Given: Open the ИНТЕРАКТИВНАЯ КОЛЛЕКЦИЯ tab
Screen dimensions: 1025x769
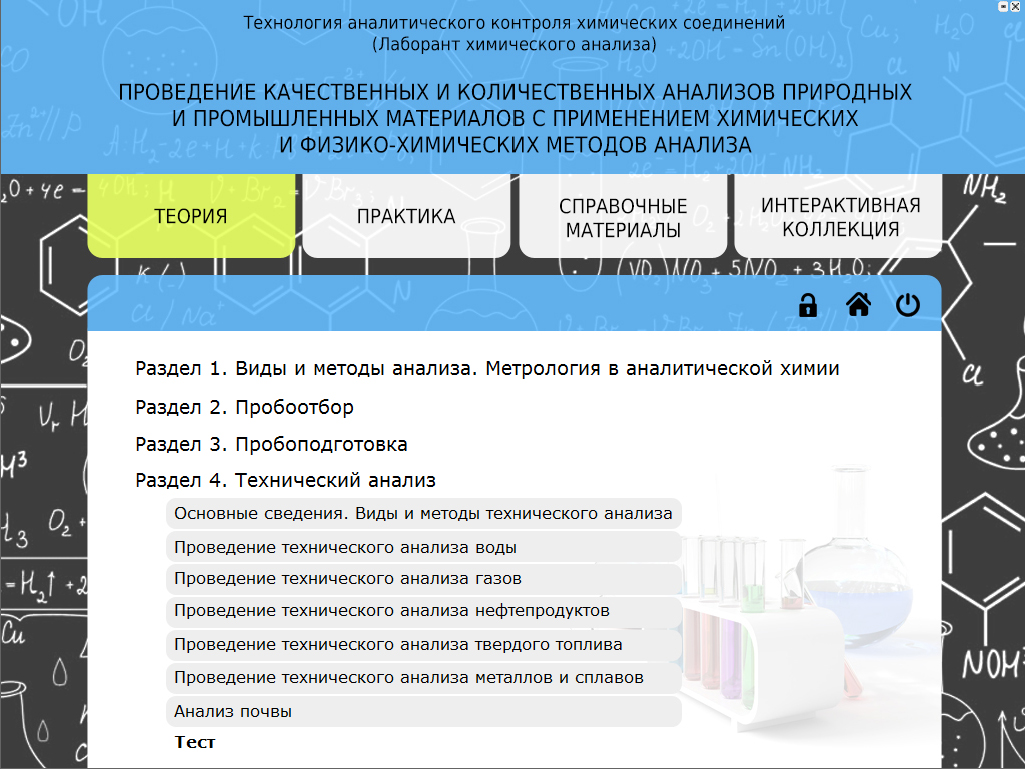Looking at the screenshot, I should pos(840,217).
